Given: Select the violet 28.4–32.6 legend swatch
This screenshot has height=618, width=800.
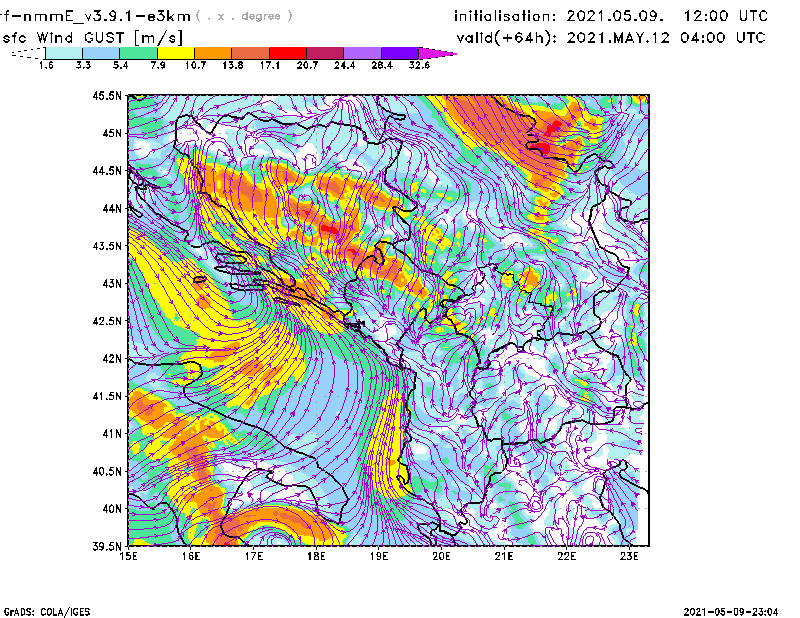Looking at the screenshot, I should 400,53.
